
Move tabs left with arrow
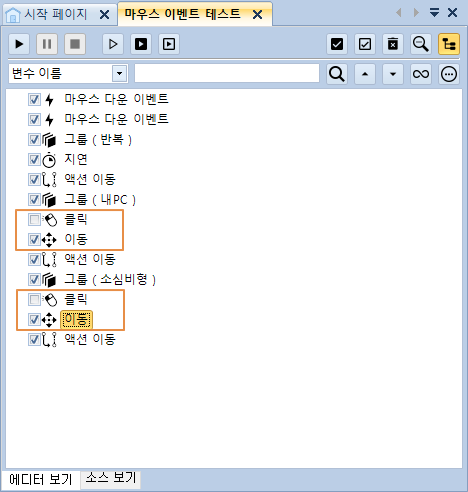coord(399,13)
